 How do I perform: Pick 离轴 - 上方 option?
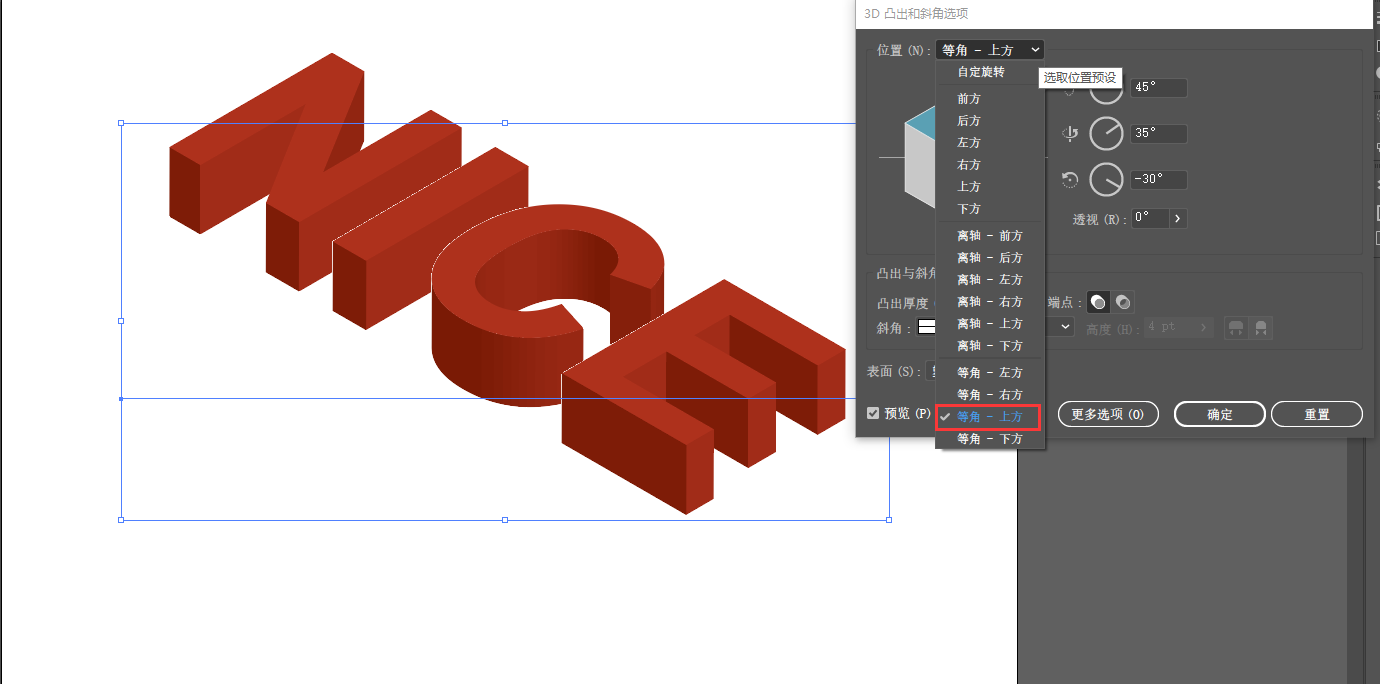990,324
